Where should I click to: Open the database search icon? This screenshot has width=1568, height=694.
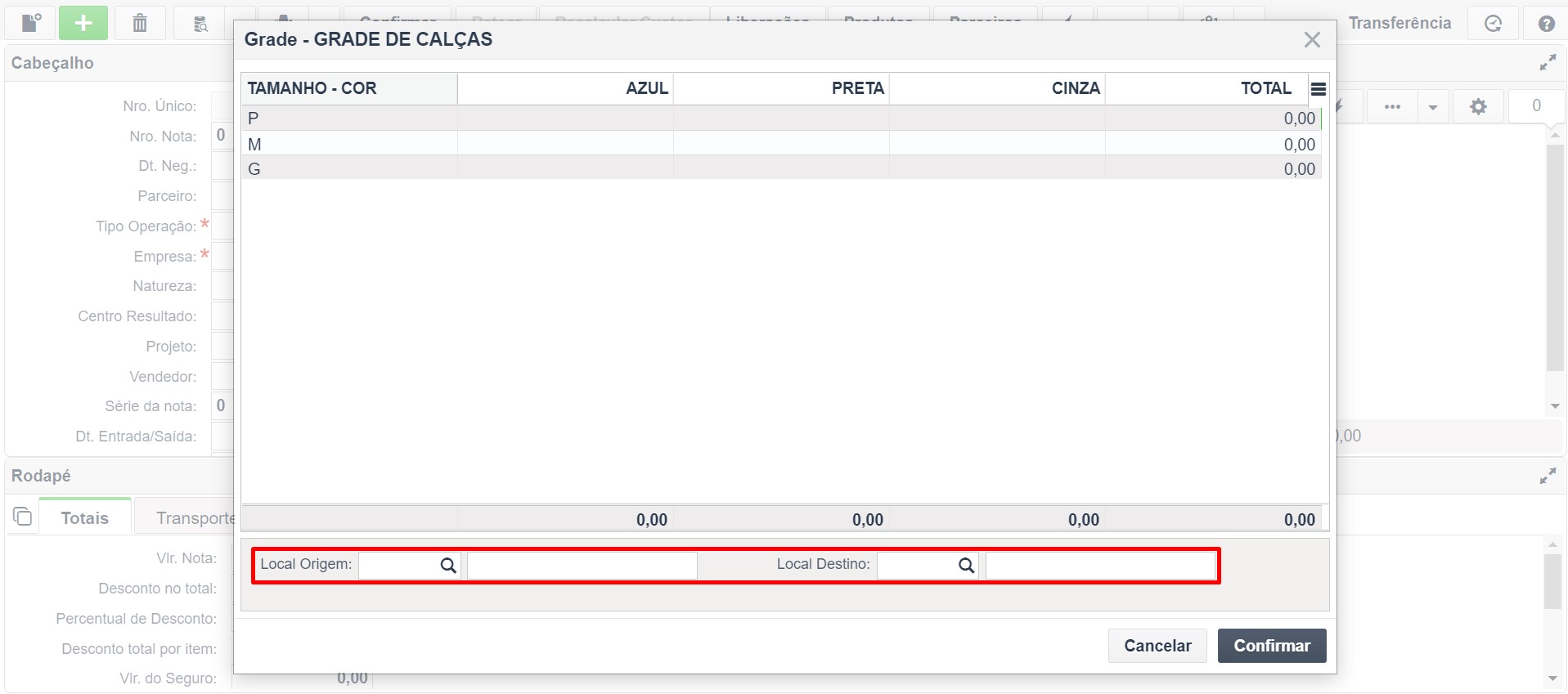pos(201,24)
